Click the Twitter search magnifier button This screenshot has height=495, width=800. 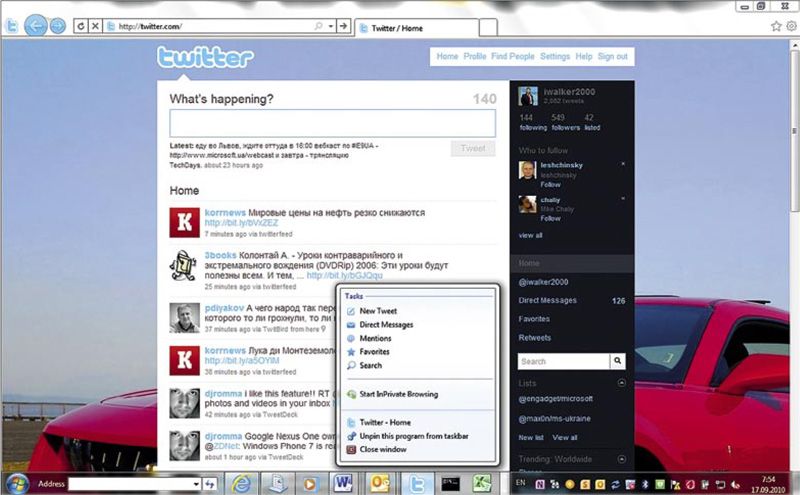click(617, 361)
